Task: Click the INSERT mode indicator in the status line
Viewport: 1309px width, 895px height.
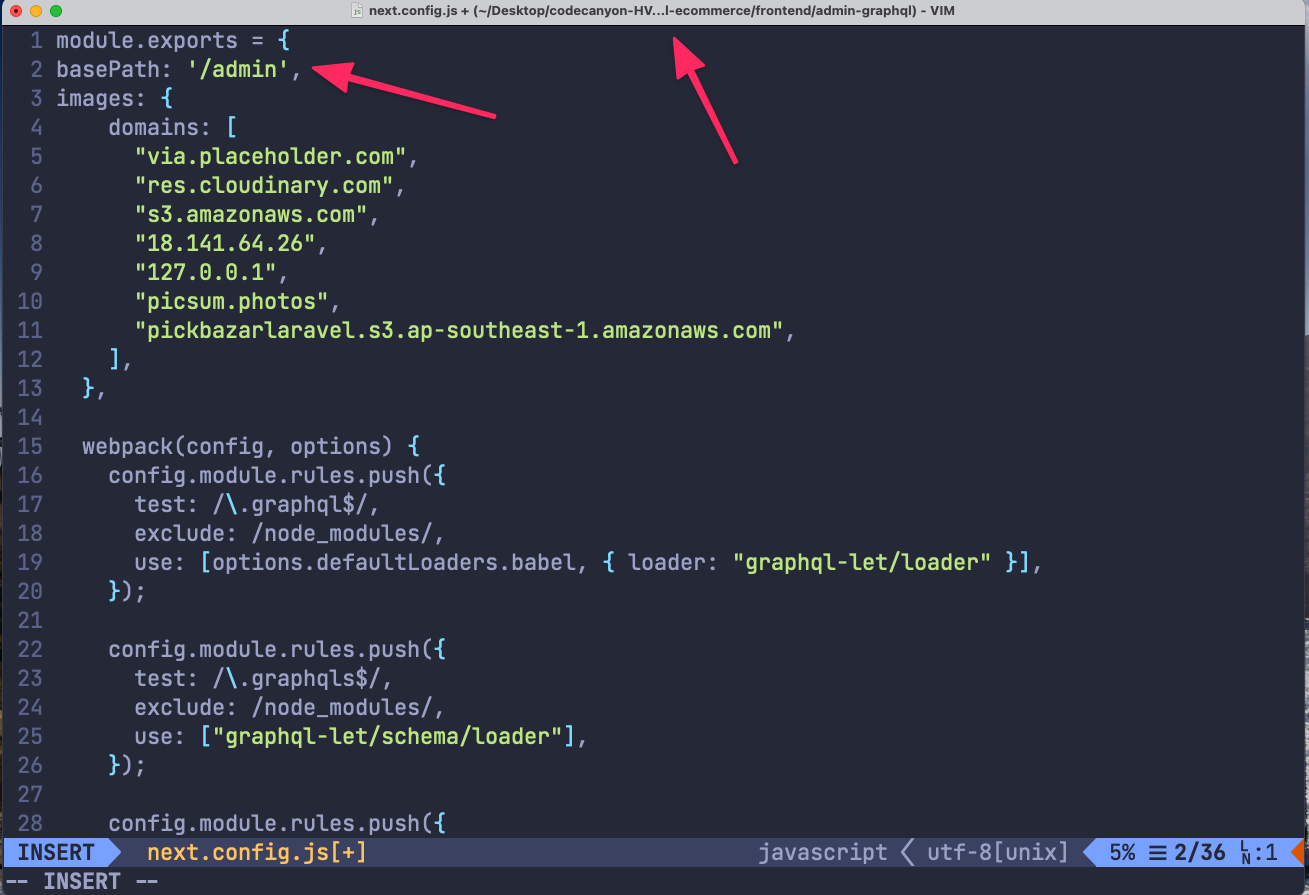Action: point(56,853)
